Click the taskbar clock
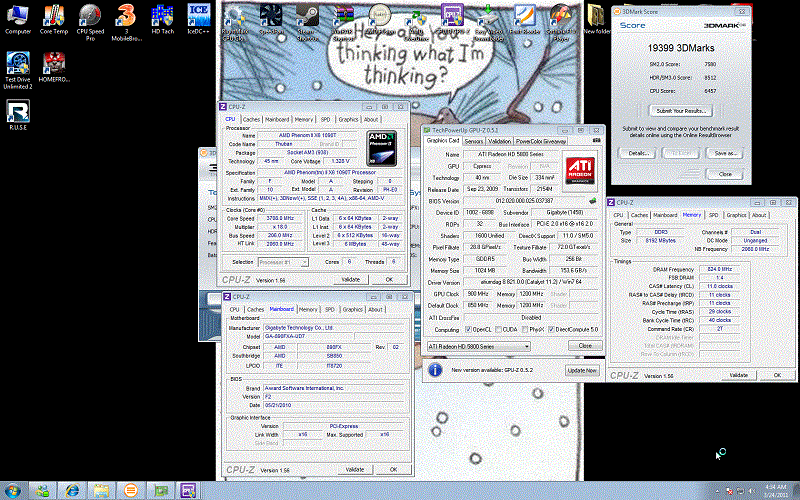The height and width of the screenshot is (500, 800). (x=776, y=491)
